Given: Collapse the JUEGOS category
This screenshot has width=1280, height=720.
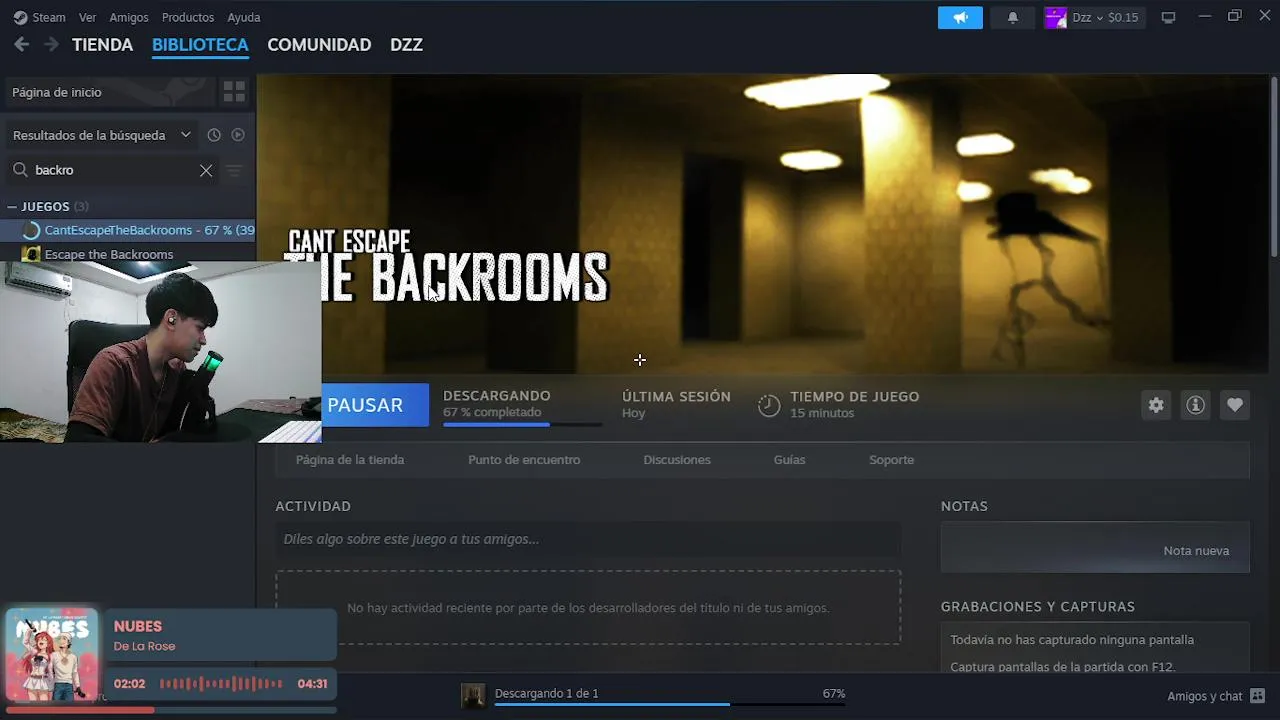Looking at the screenshot, I should [x=12, y=207].
